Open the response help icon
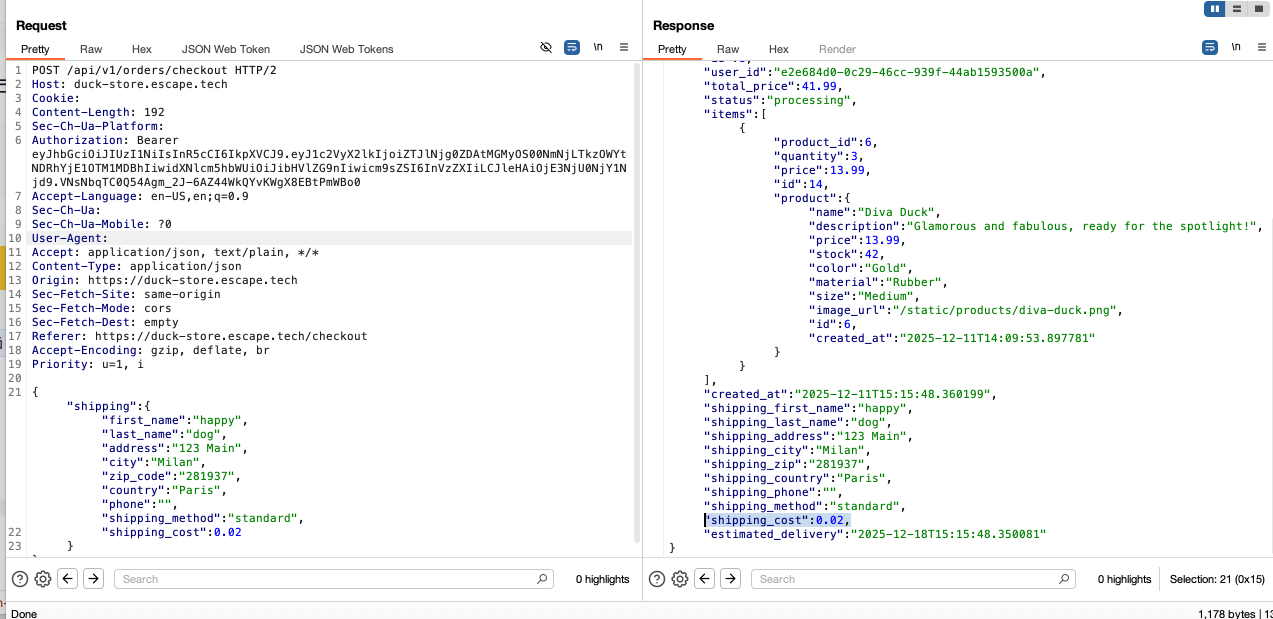 [x=656, y=579]
